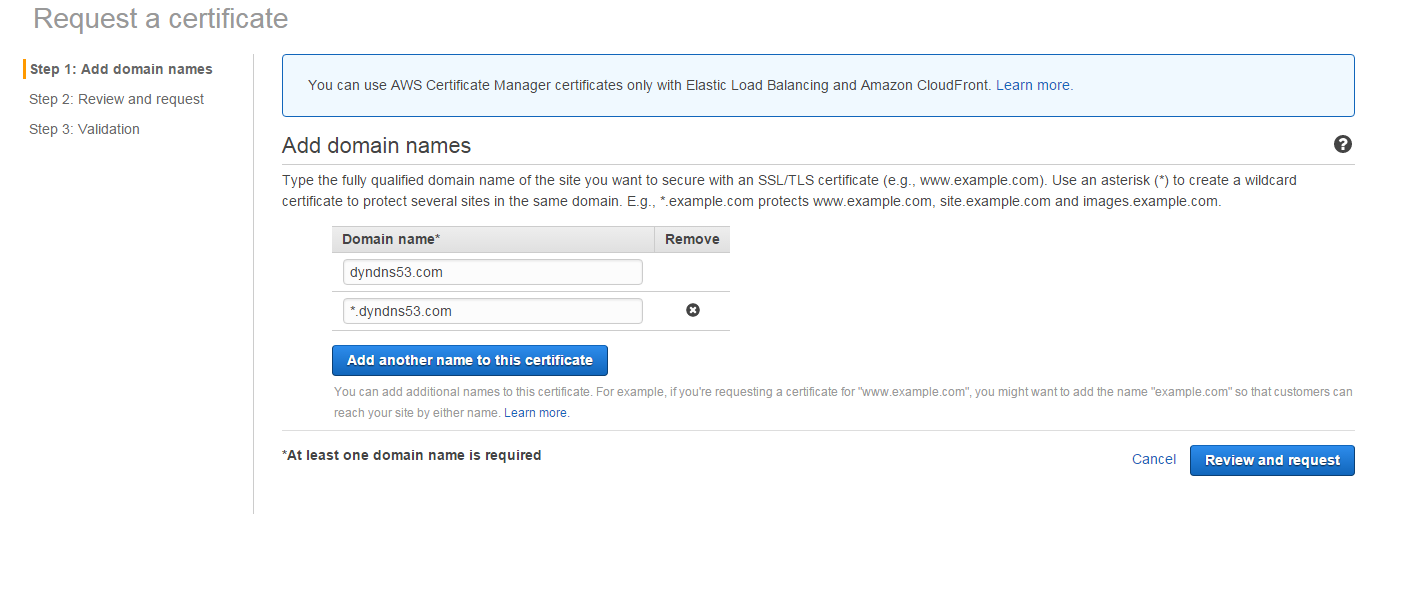Click Learn more in the blue info banner
This screenshot has height=589, width=1401.
pyautogui.click(x=1033, y=85)
